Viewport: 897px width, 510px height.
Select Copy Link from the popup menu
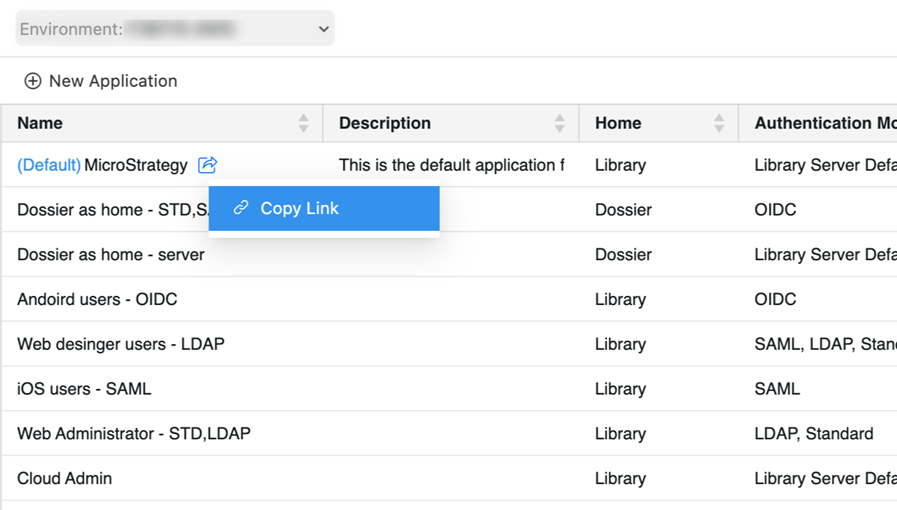point(300,208)
